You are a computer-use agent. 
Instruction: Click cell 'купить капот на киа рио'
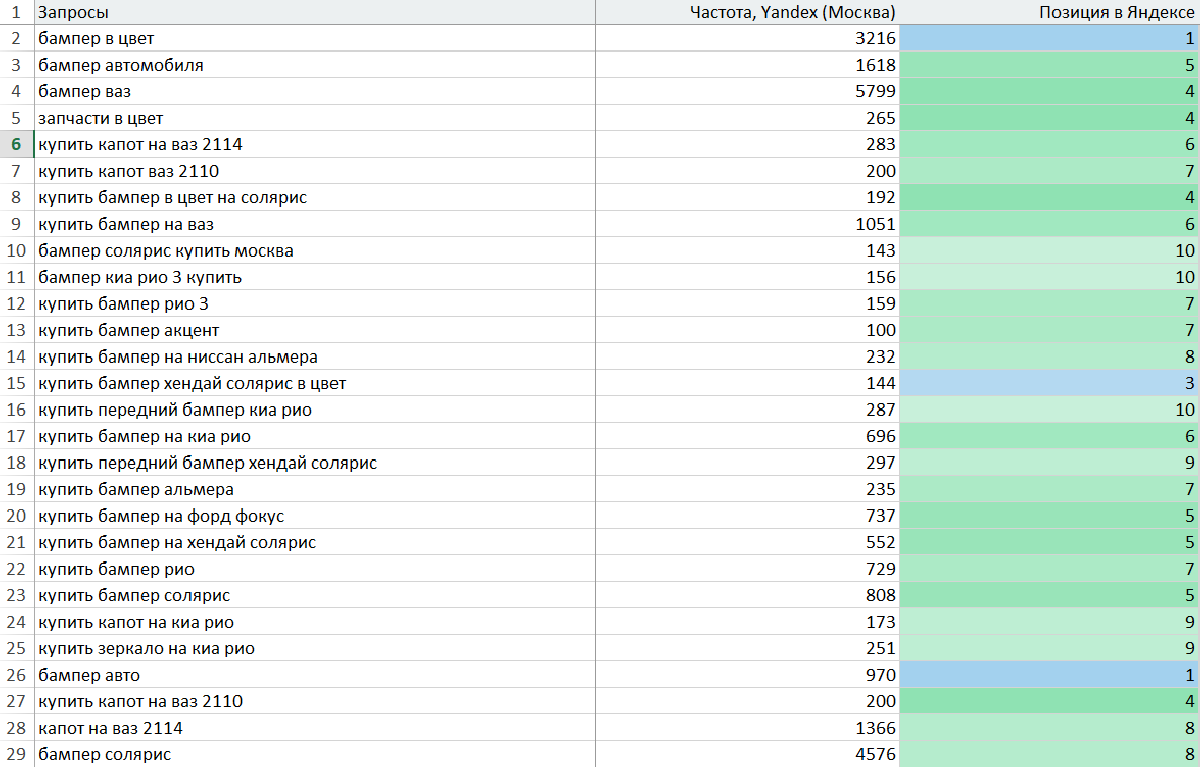[315, 622]
